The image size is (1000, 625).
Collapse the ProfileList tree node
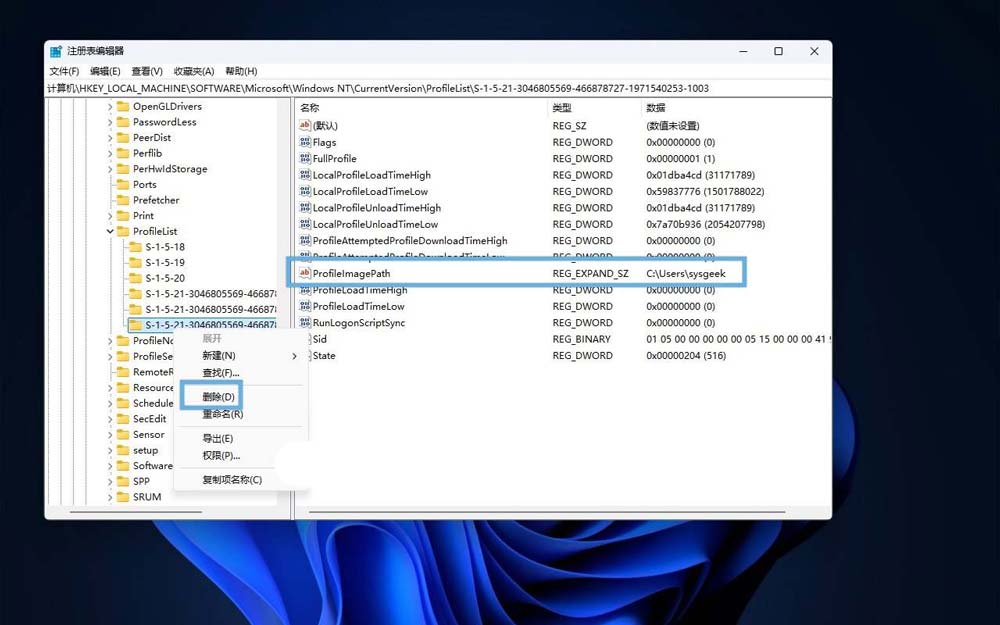[110, 231]
